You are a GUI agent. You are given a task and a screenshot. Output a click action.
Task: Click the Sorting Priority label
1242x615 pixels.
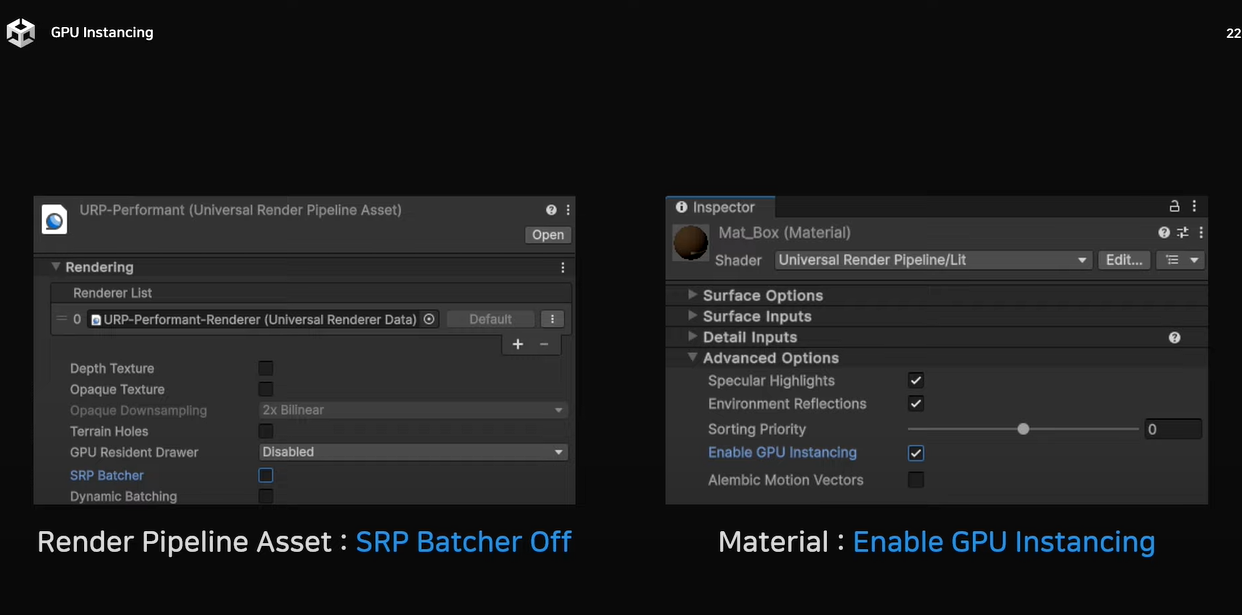click(757, 429)
